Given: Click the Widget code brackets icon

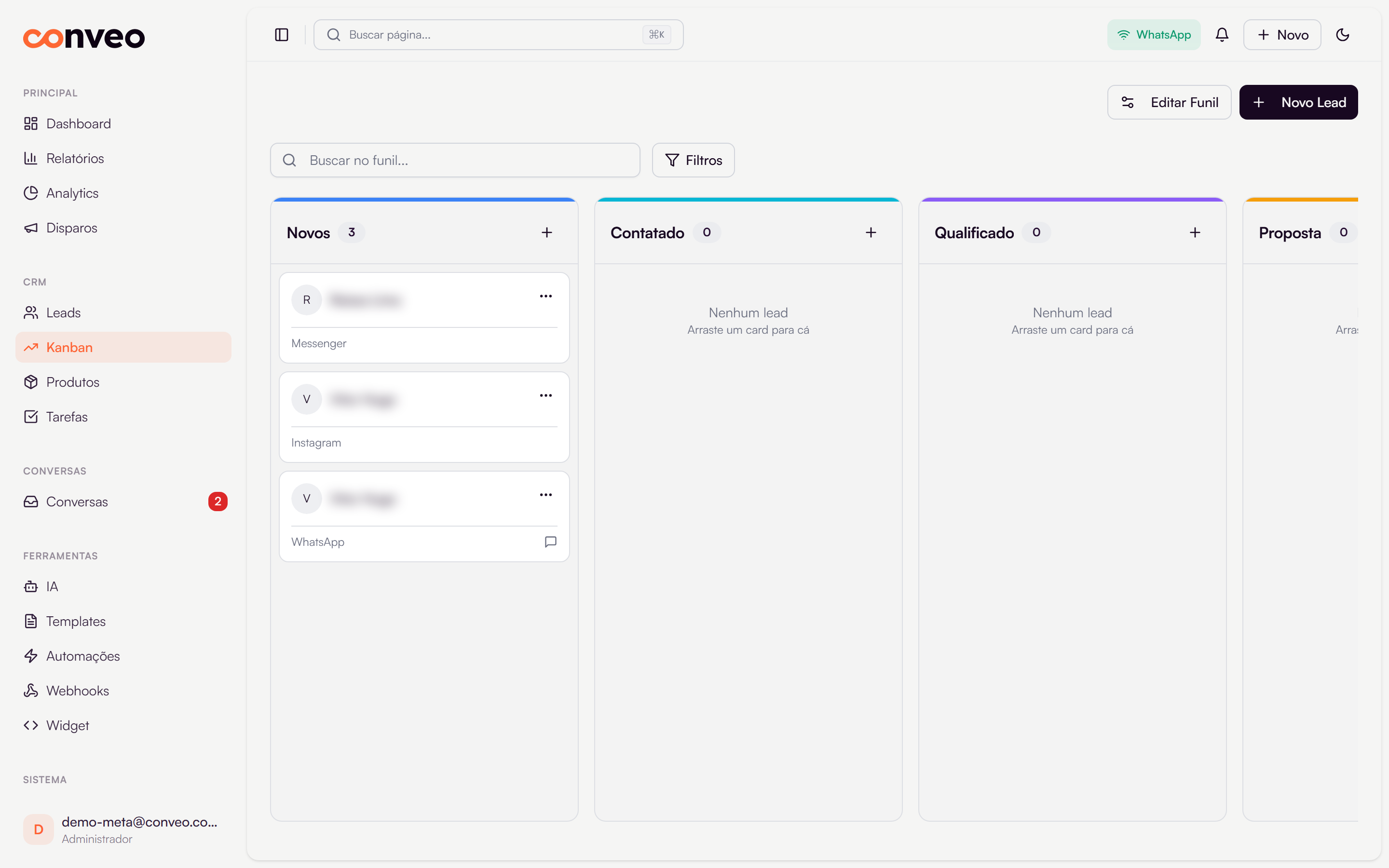Looking at the screenshot, I should click(31, 726).
